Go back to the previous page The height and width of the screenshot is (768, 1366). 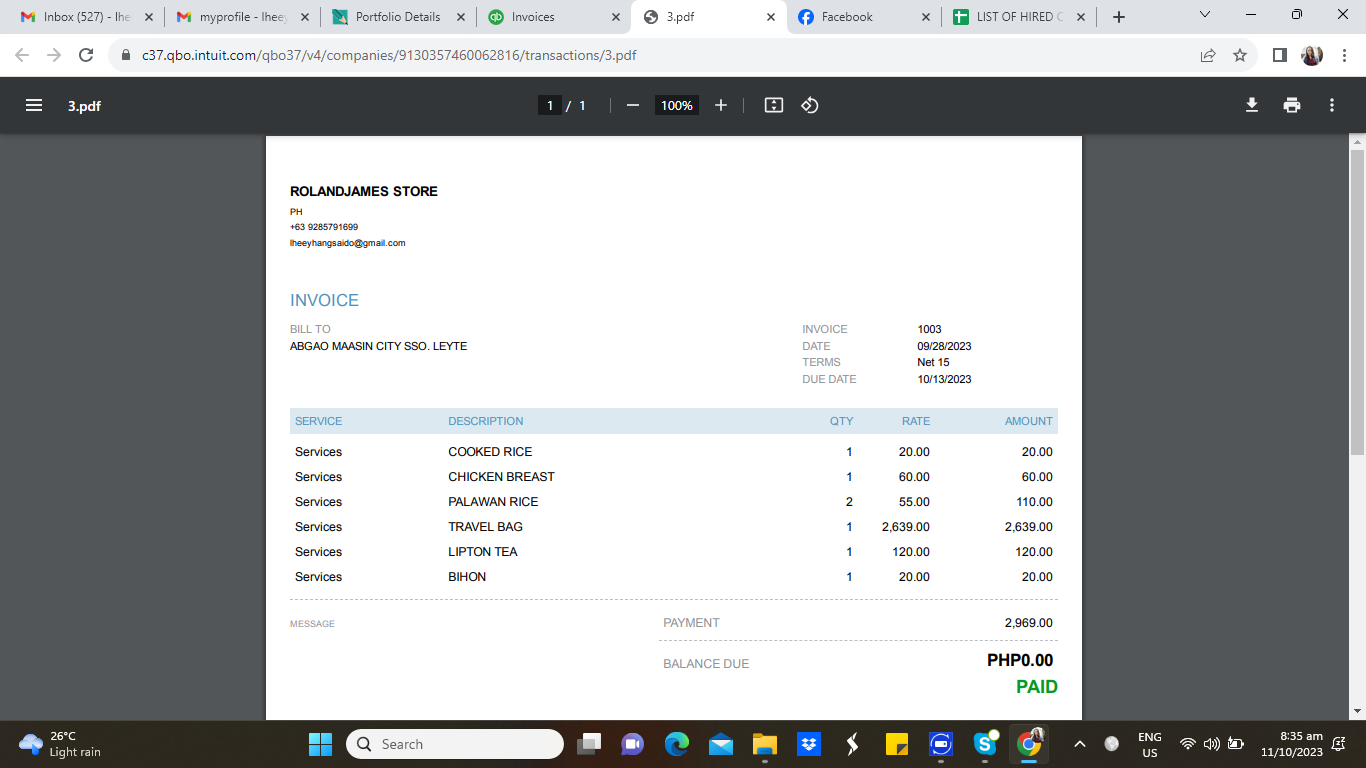pos(22,55)
